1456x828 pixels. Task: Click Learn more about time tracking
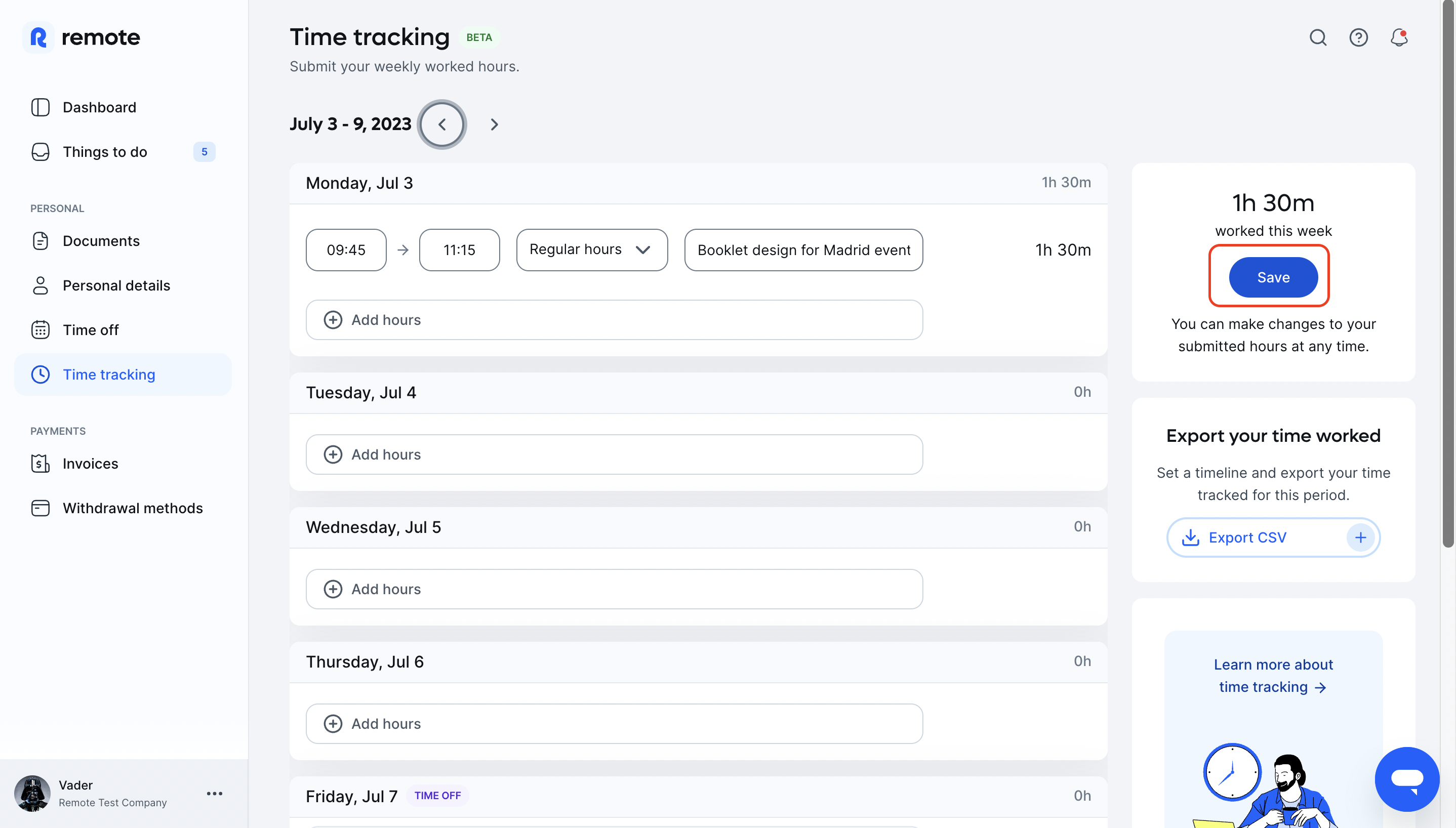pos(1273,676)
